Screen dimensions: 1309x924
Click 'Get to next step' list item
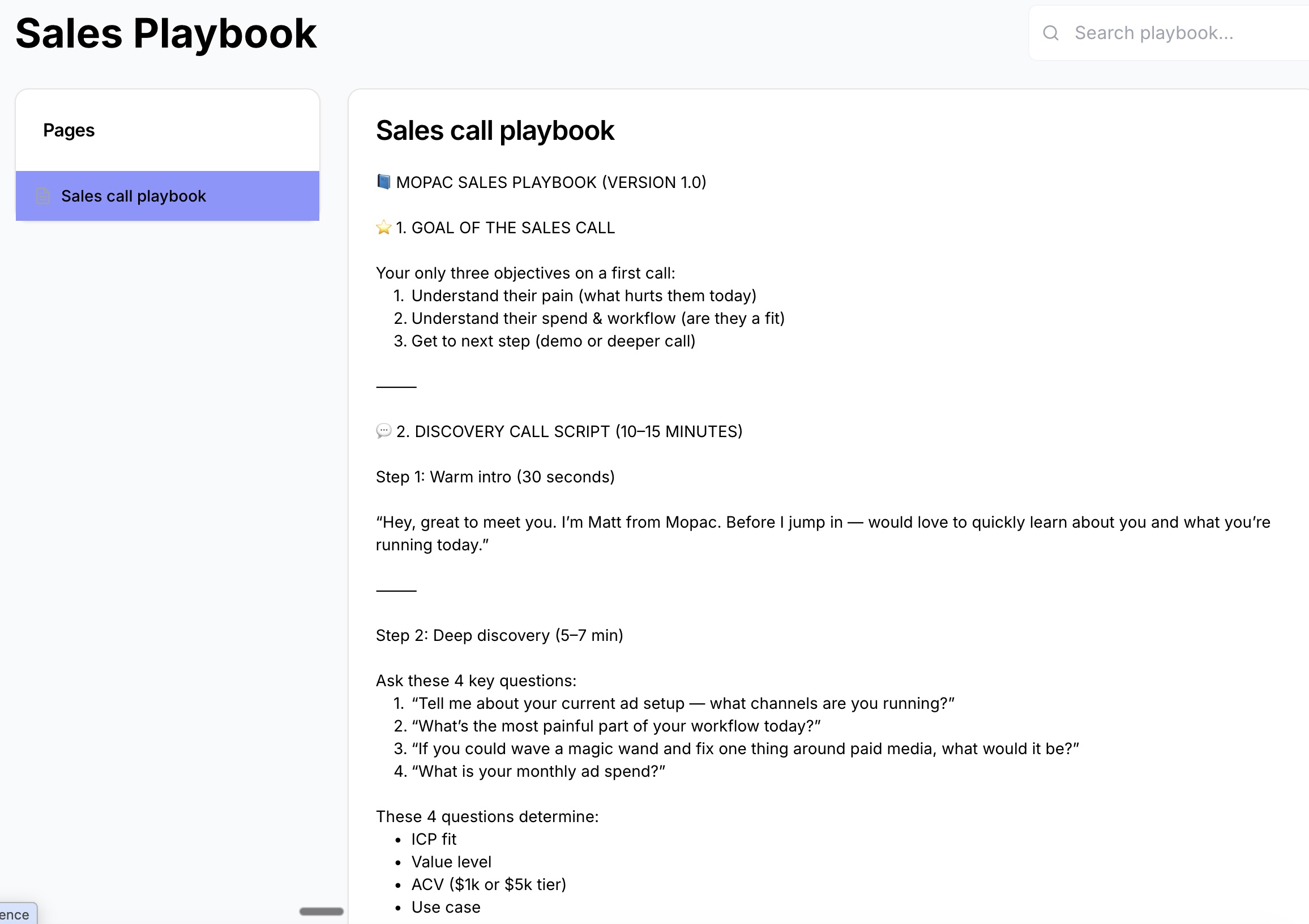(553, 341)
